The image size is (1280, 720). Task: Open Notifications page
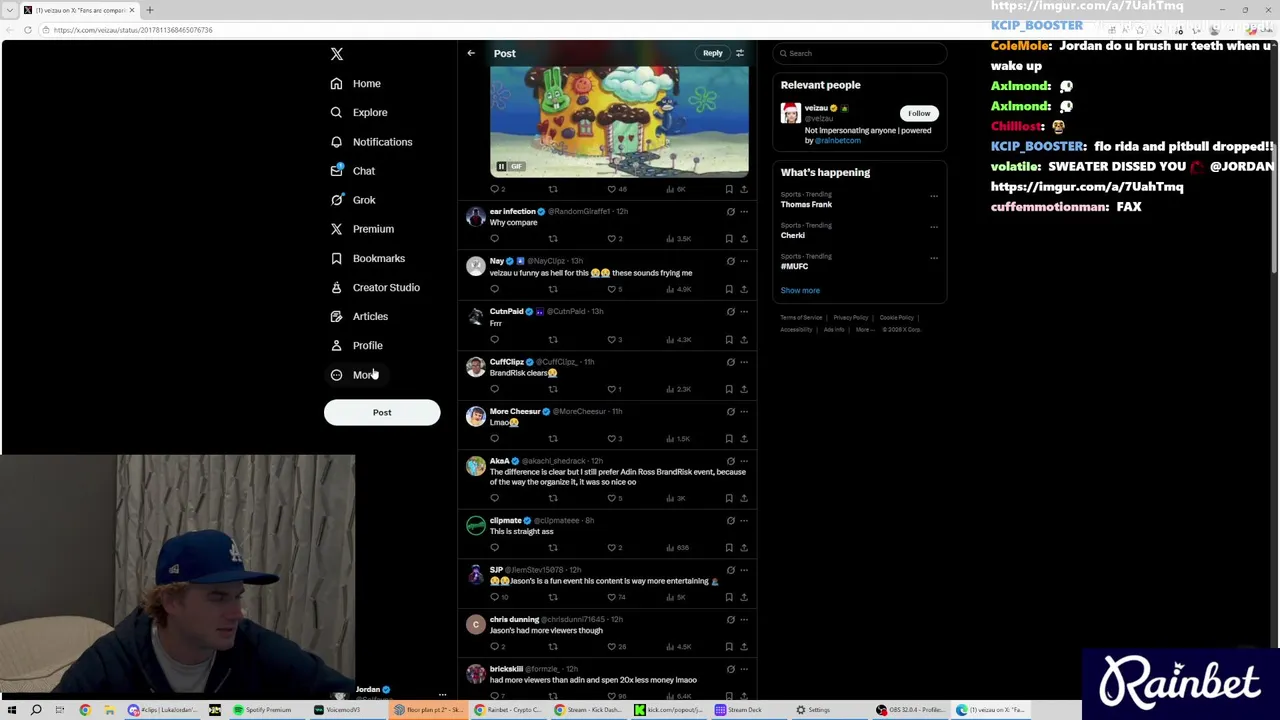[x=371, y=142]
